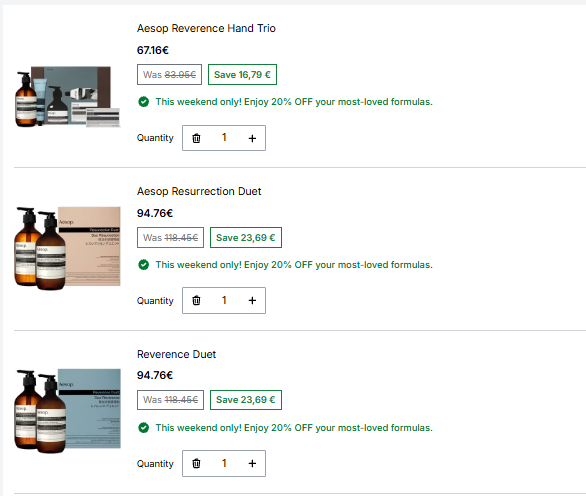Delete Aesop Resurrection Duet using trash icon
This screenshot has height=496, width=586.
[x=196, y=301]
